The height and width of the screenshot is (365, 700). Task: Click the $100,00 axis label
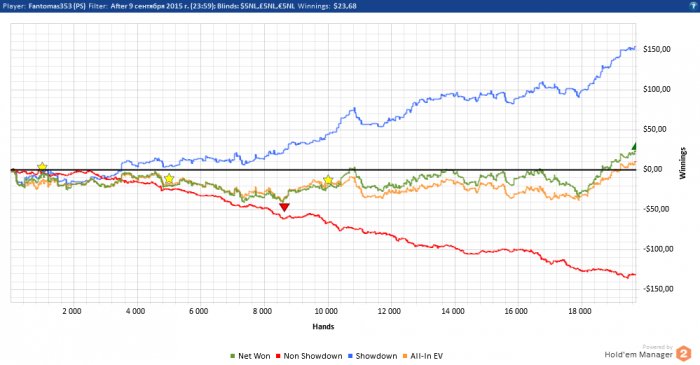click(x=657, y=89)
